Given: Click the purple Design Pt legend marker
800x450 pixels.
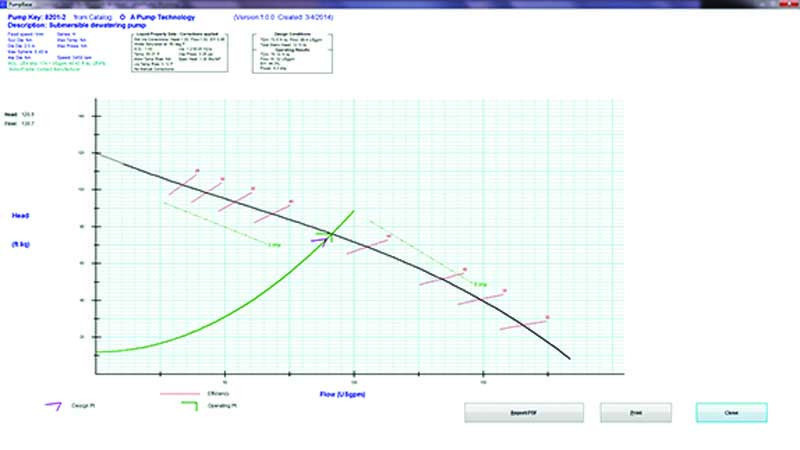Looking at the screenshot, I should (53, 406).
